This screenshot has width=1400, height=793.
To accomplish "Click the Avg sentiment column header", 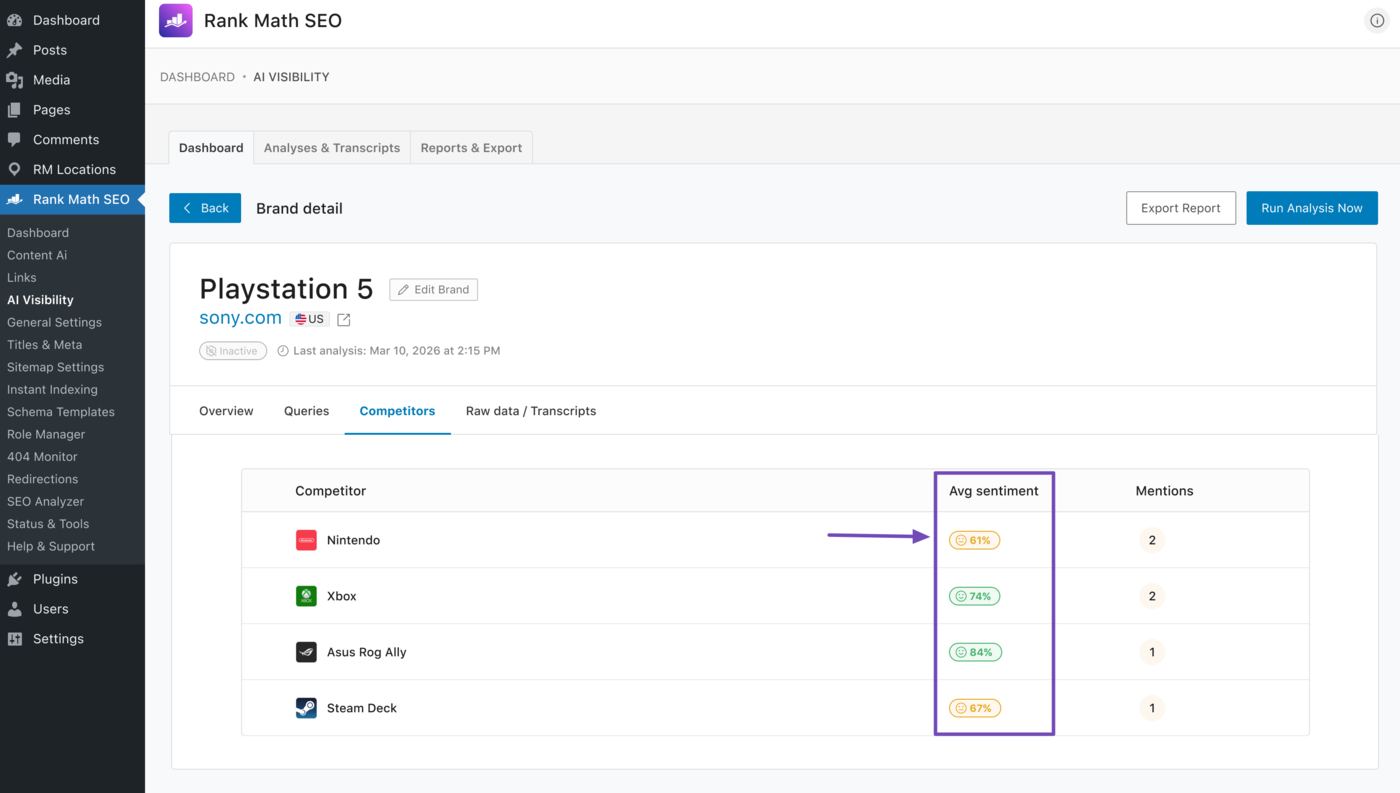I will click(994, 491).
